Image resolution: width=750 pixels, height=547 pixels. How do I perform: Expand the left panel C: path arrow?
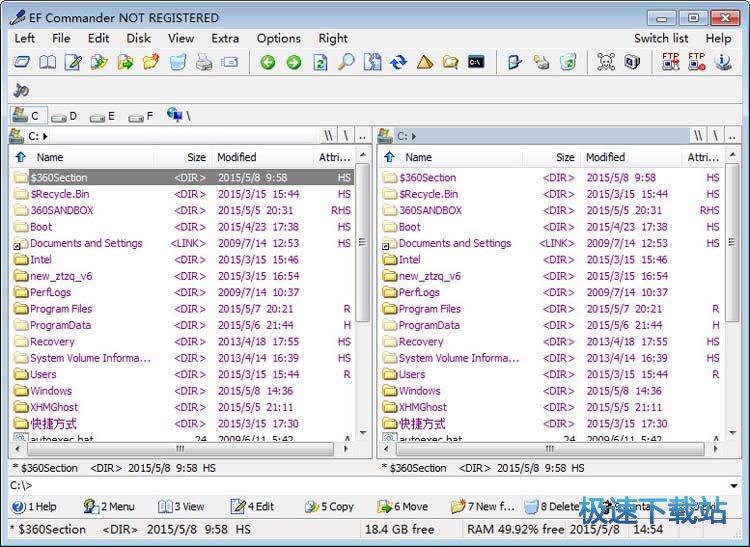pyautogui.click(x=46, y=136)
